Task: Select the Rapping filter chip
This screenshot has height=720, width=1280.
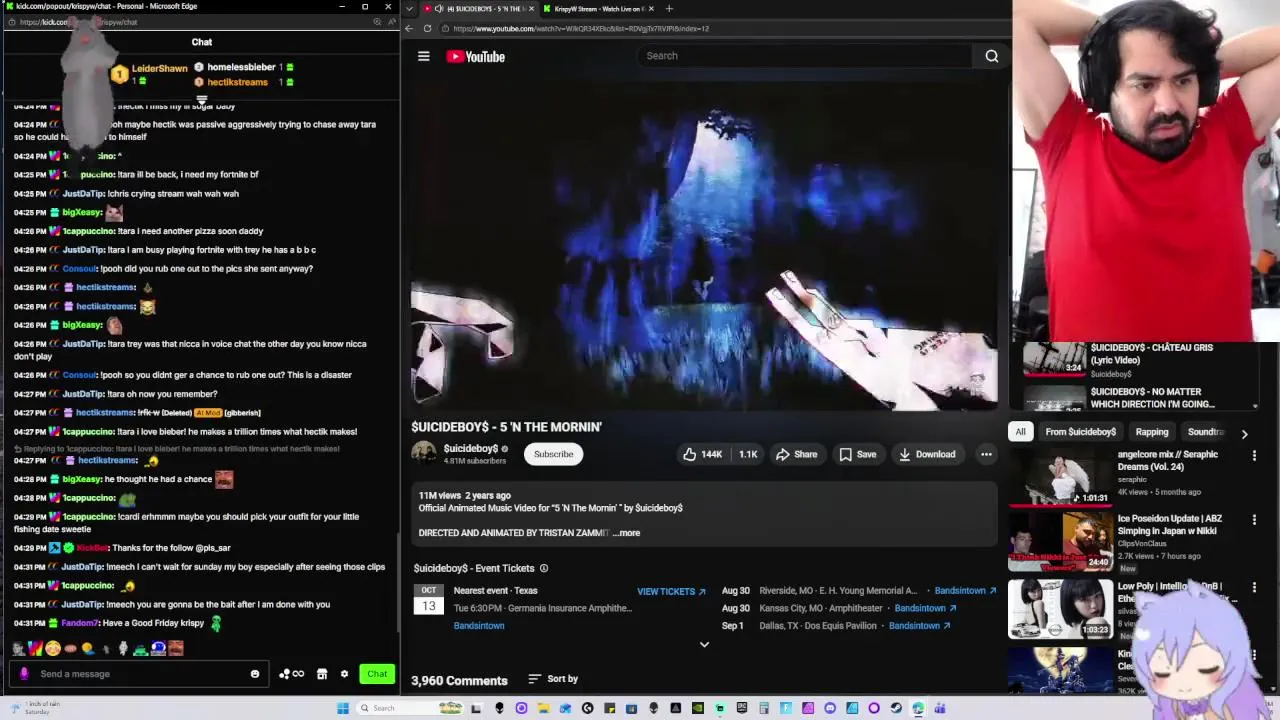Action: point(1151,432)
